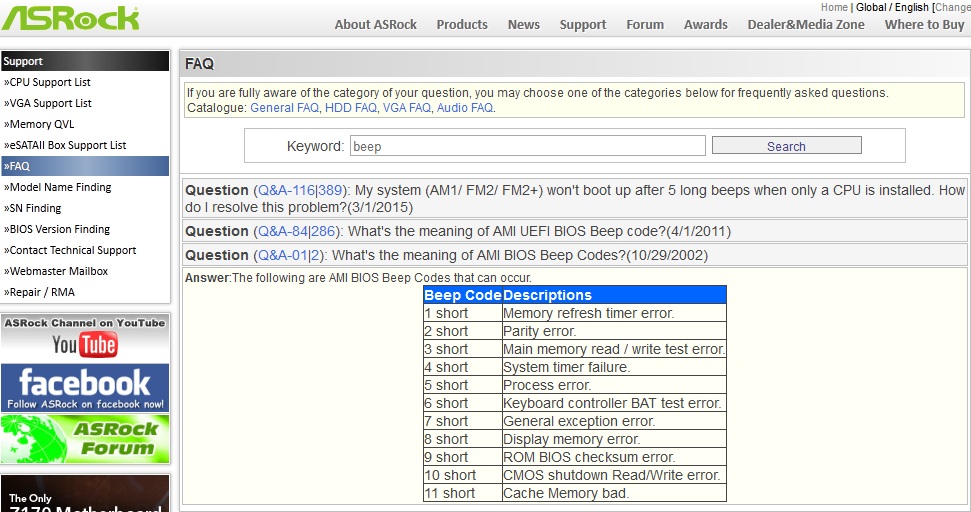The image size is (971, 512).
Task: Open the 389 question link
Action: tap(329, 191)
